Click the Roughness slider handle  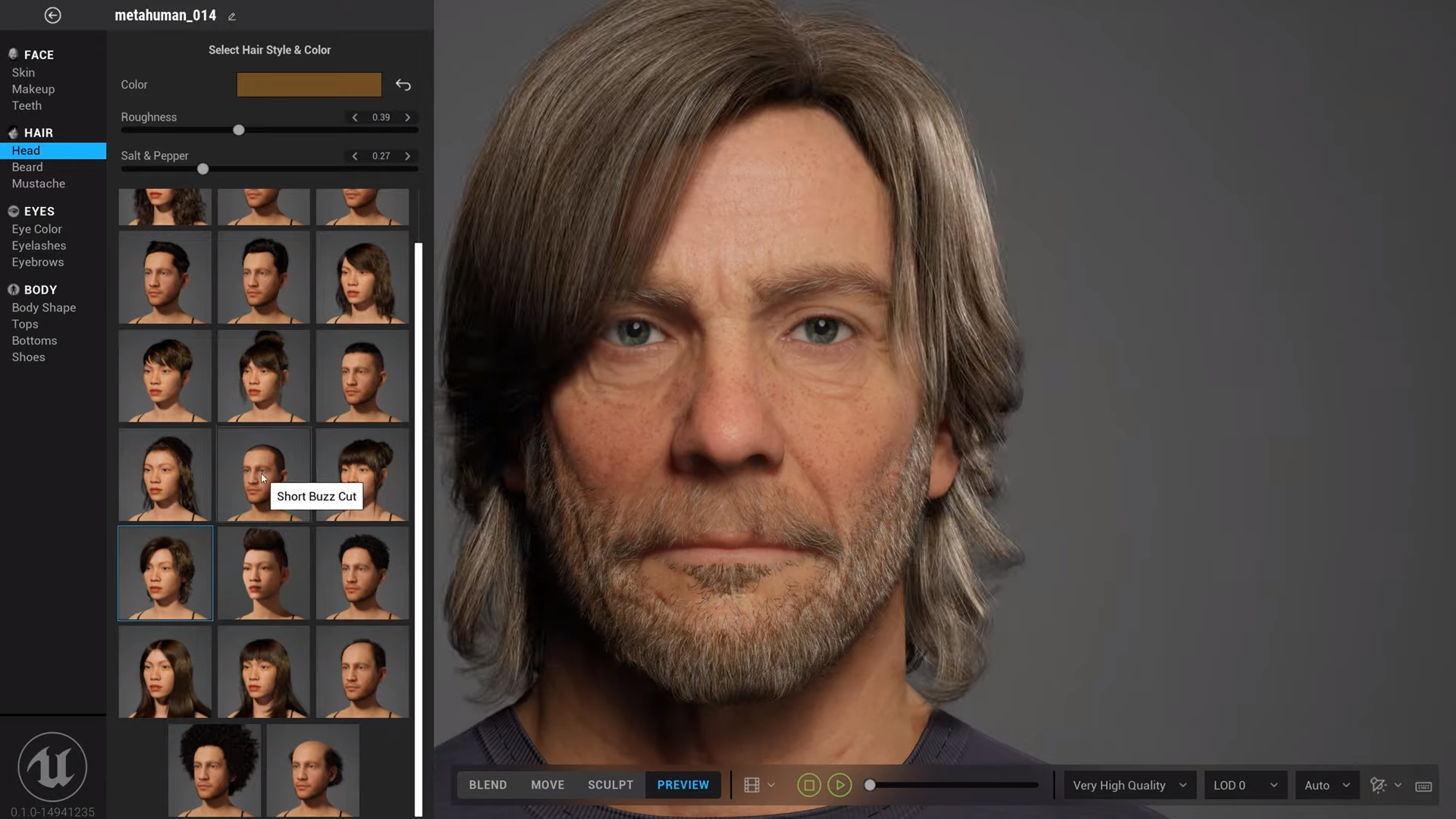[x=239, y=130]
